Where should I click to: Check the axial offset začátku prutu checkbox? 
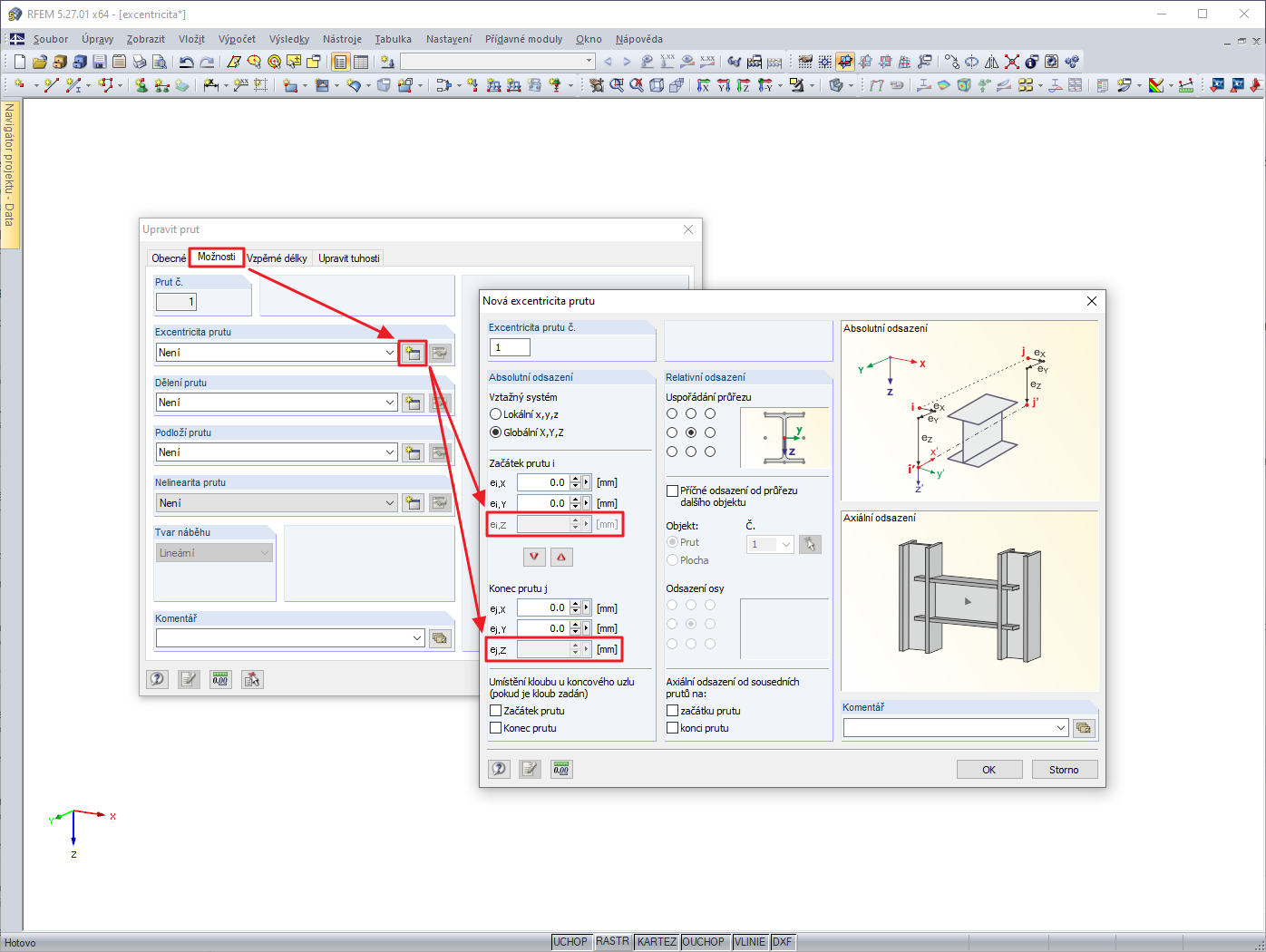(x=673, y=711)
